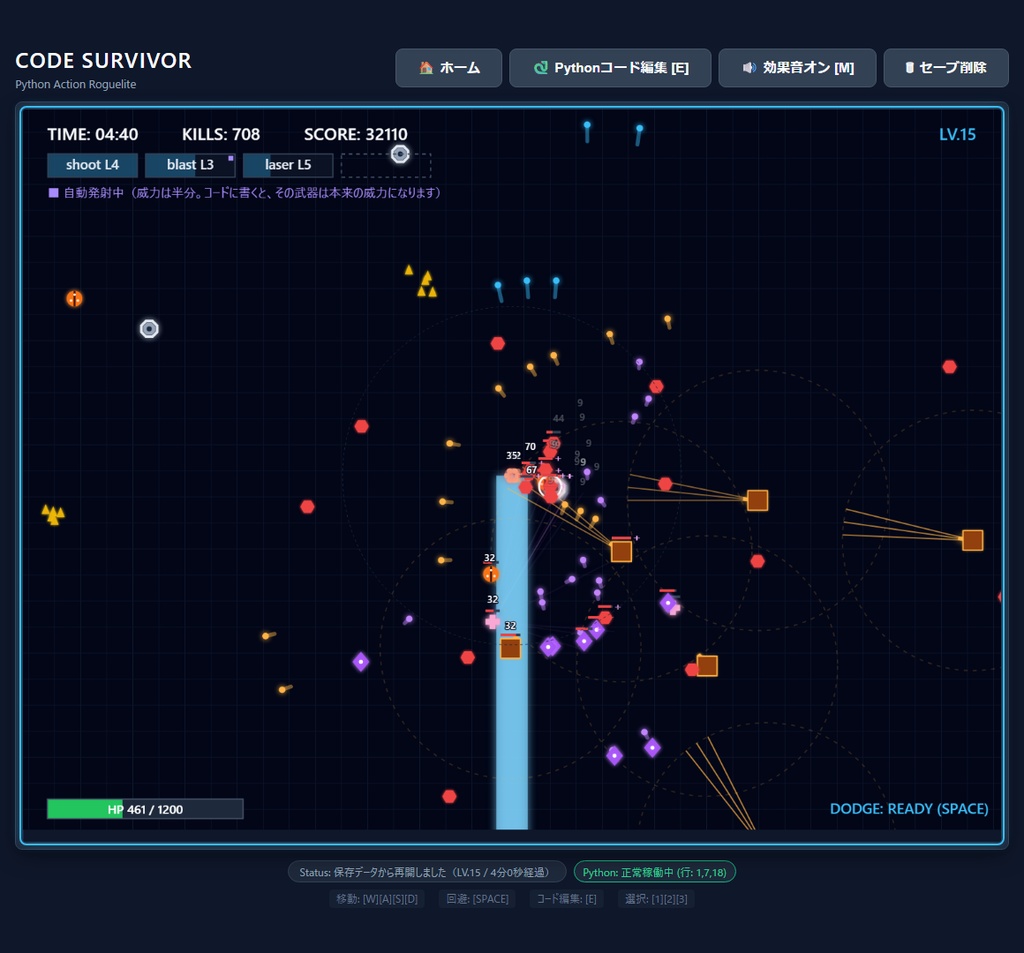Click the Python: 正常稼働中 status pill
Image resolution: width=1024 pixels, height=953 pixels.
coord(654,872)
